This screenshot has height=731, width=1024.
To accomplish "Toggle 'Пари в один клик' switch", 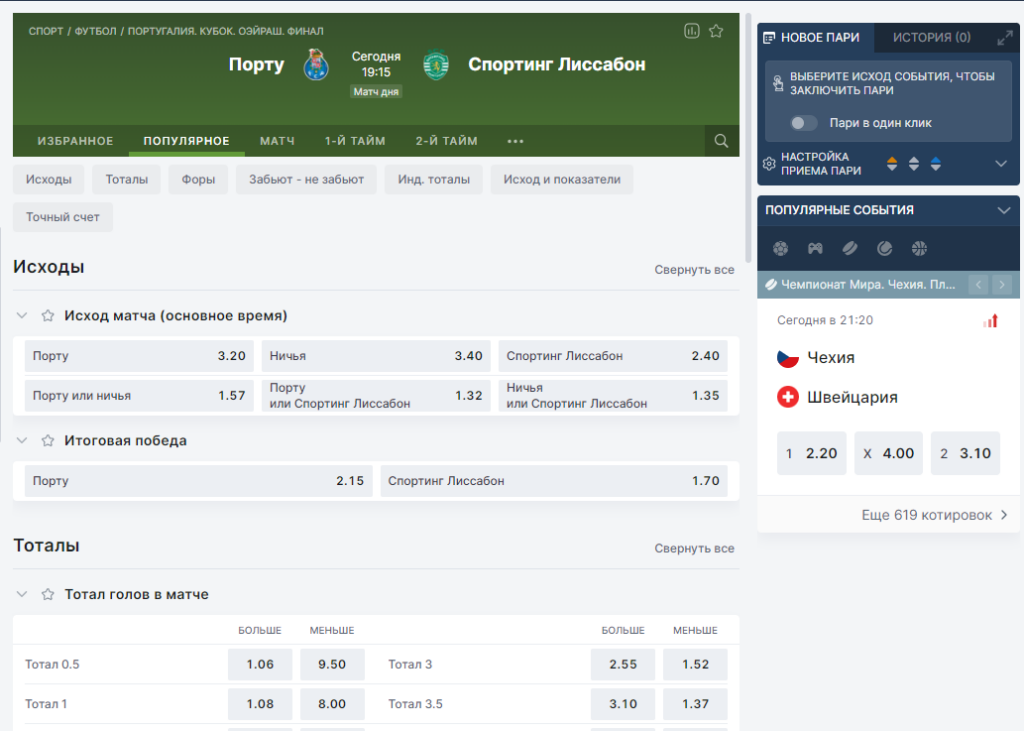I will [803, 123].
